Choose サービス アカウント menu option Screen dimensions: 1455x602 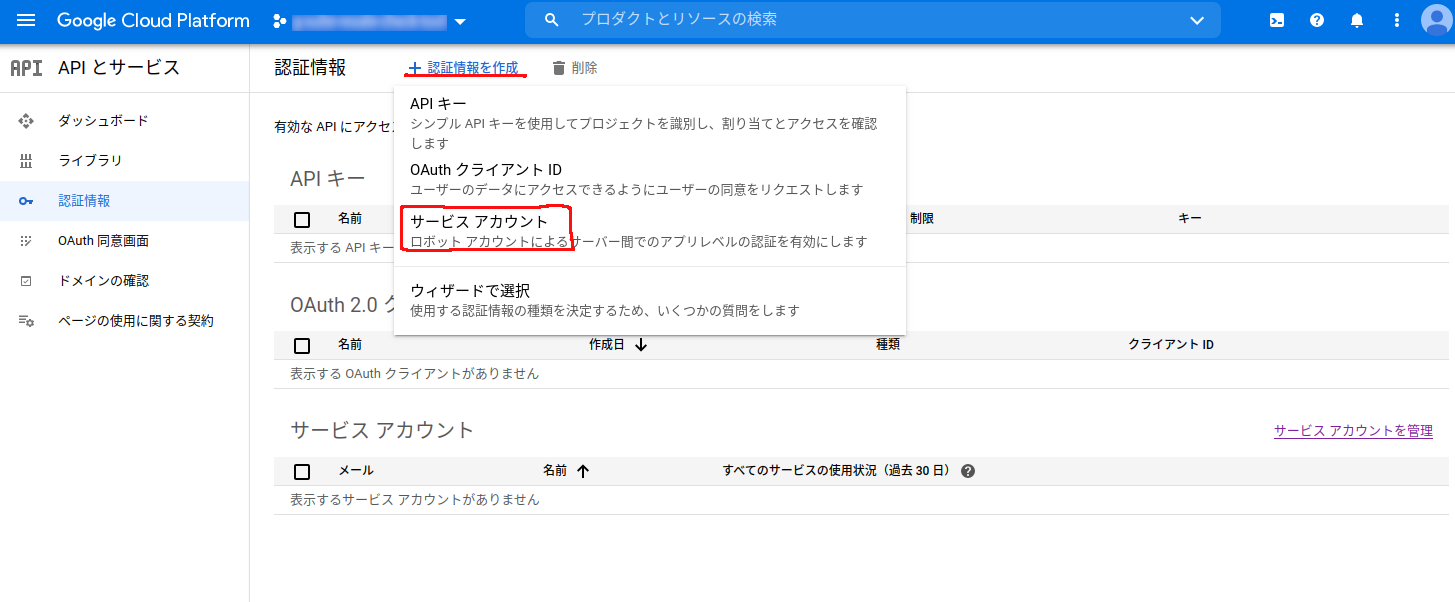[650, 231]
